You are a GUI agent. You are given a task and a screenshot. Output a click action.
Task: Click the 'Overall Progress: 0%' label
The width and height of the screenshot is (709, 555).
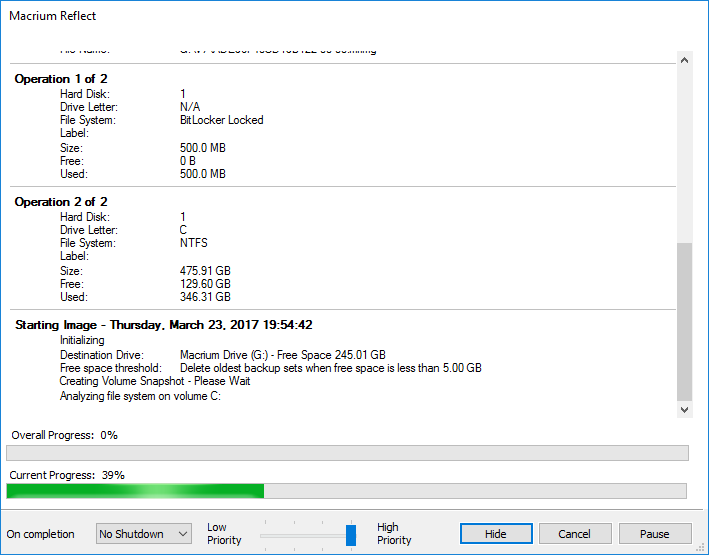[x=65, y=435]
